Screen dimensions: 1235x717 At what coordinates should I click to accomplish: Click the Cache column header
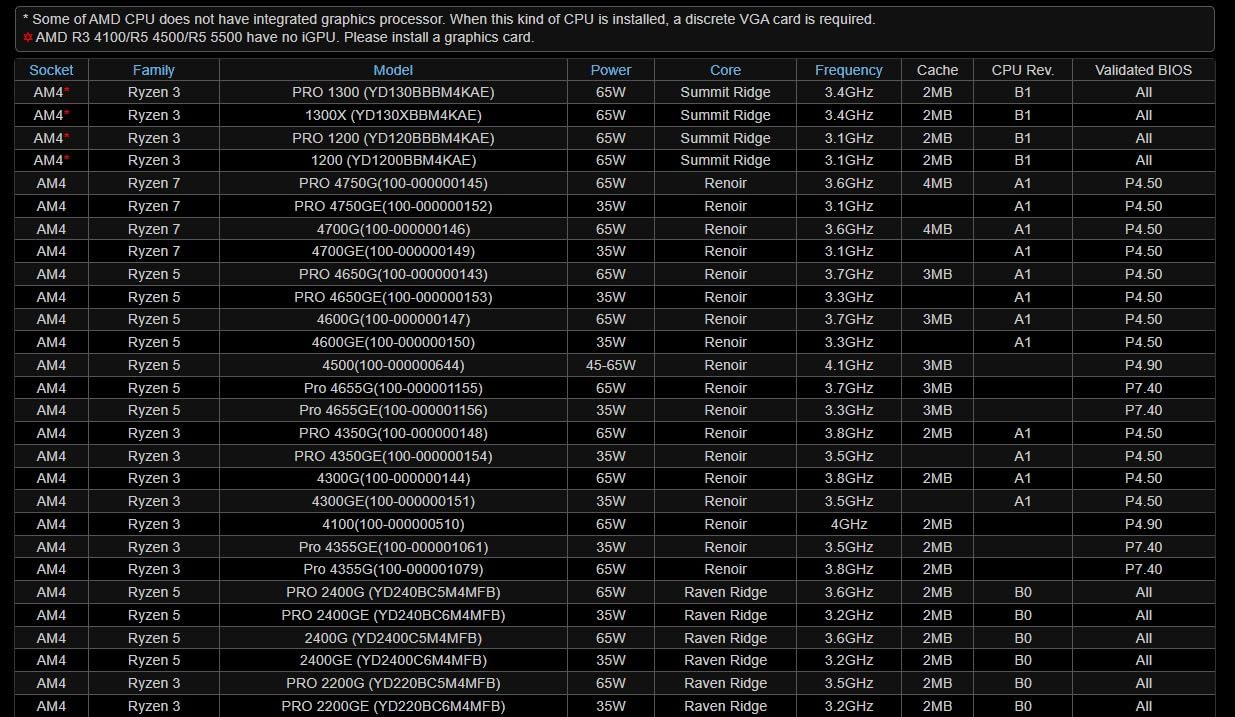pos(937,70)
